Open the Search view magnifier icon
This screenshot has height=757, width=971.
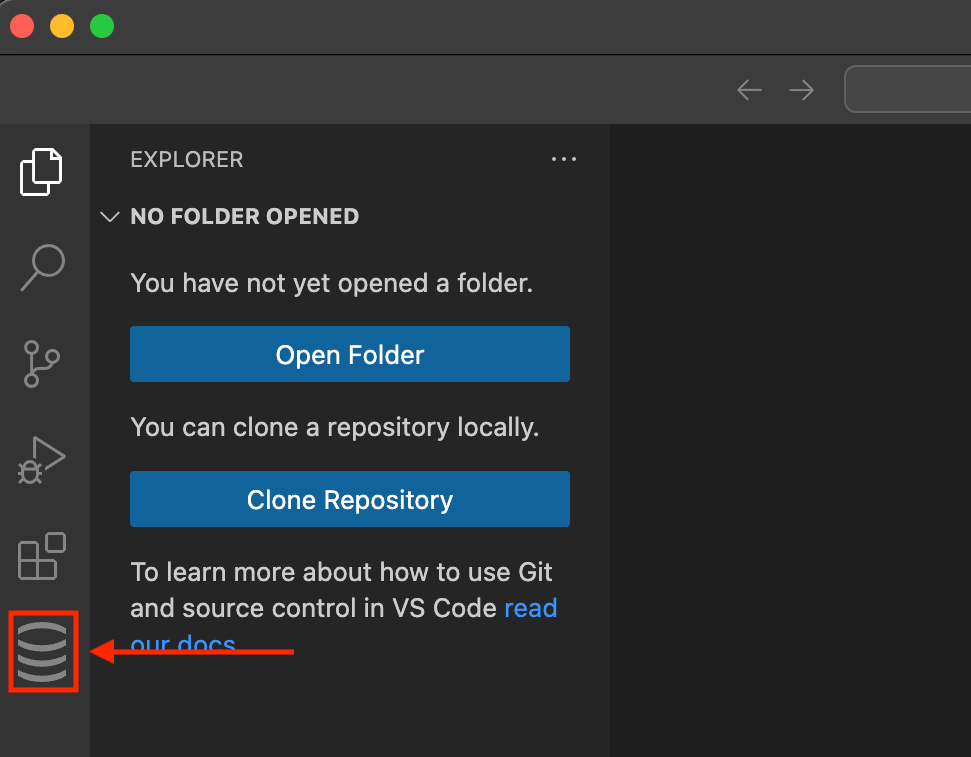(42, 268)
